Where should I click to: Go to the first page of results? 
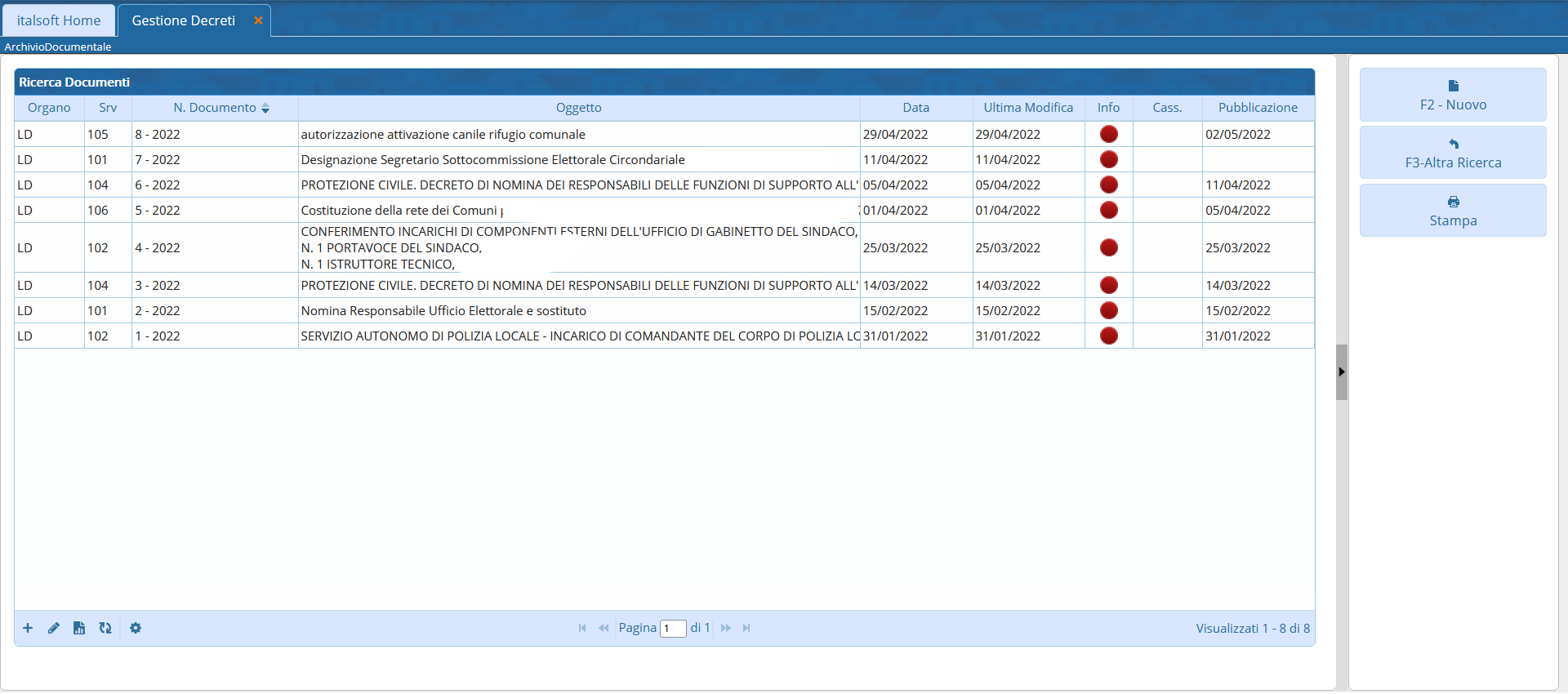tap(582, 628)
